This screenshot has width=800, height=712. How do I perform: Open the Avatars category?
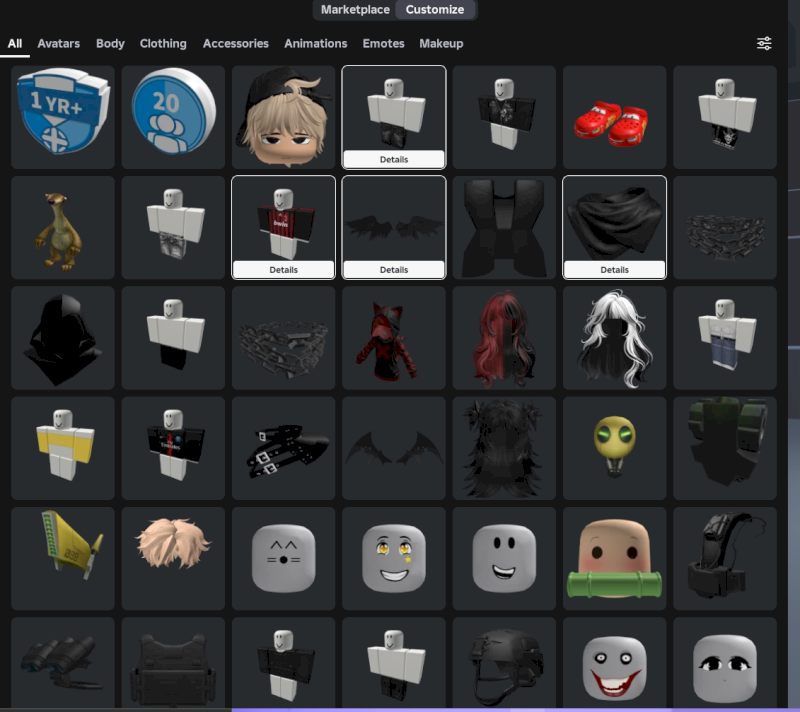[59, 44]
